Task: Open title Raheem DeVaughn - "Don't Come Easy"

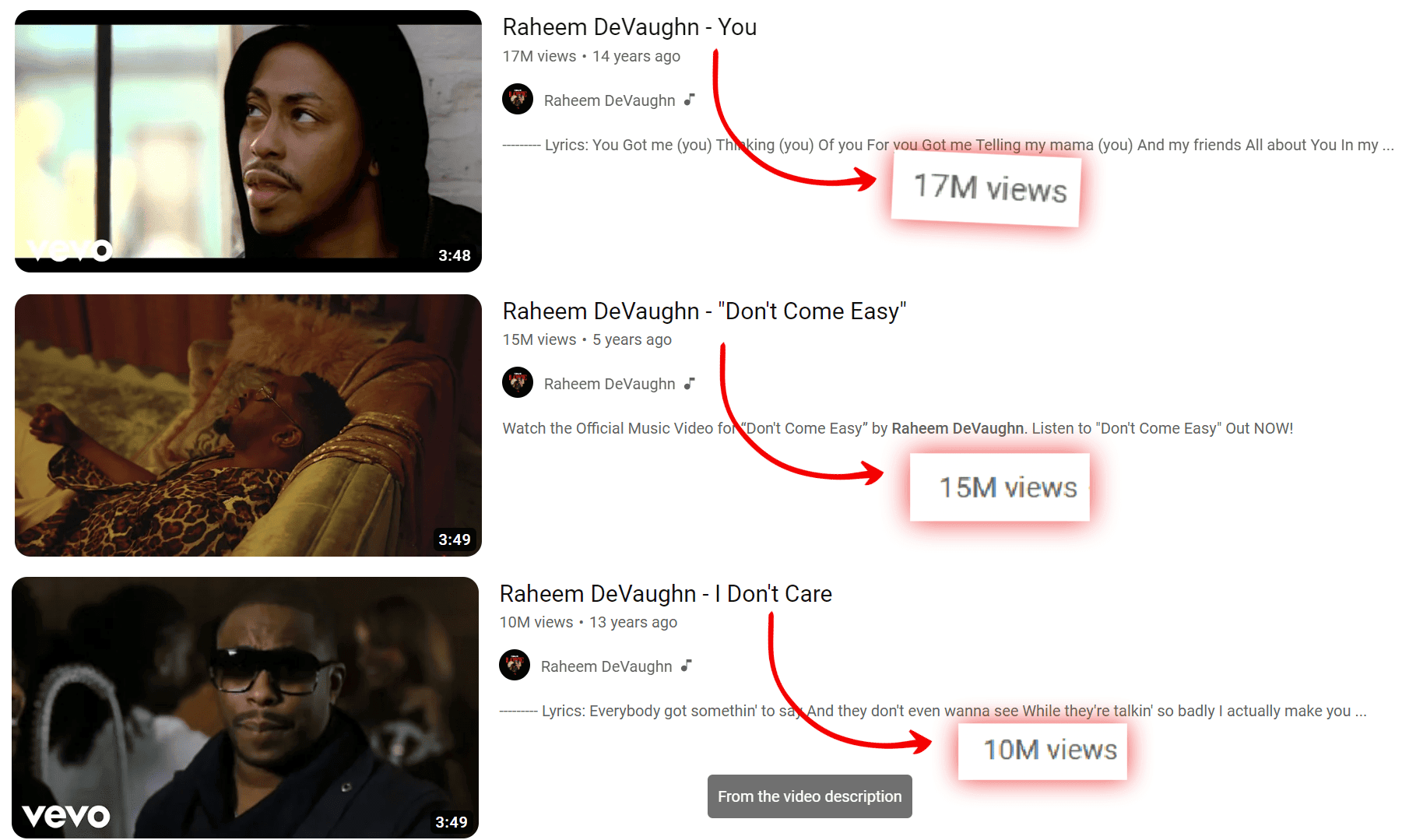Action: coord(705,311)
